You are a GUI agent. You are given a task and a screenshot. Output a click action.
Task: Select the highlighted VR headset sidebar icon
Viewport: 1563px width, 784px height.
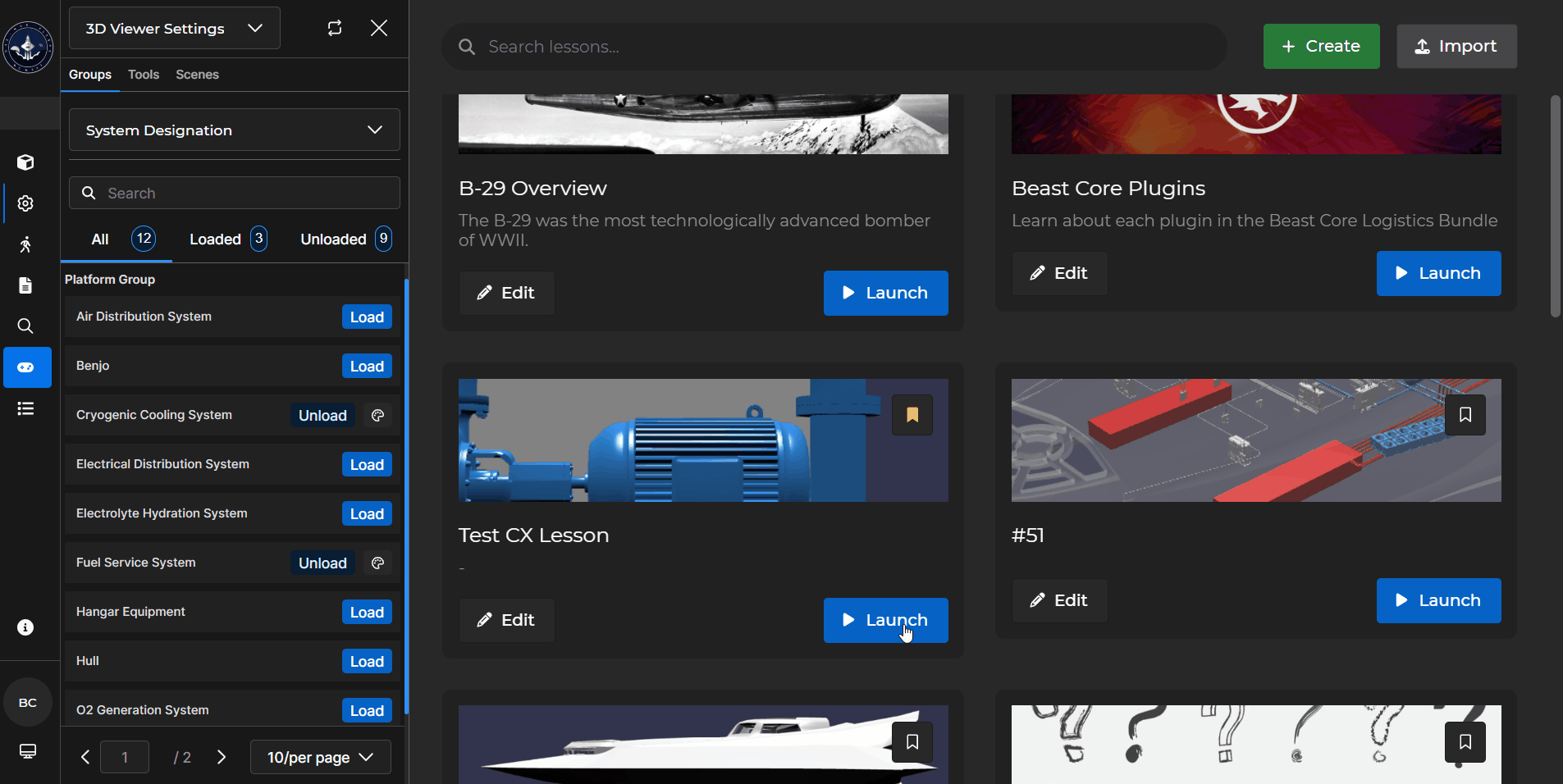click(27, 367)
